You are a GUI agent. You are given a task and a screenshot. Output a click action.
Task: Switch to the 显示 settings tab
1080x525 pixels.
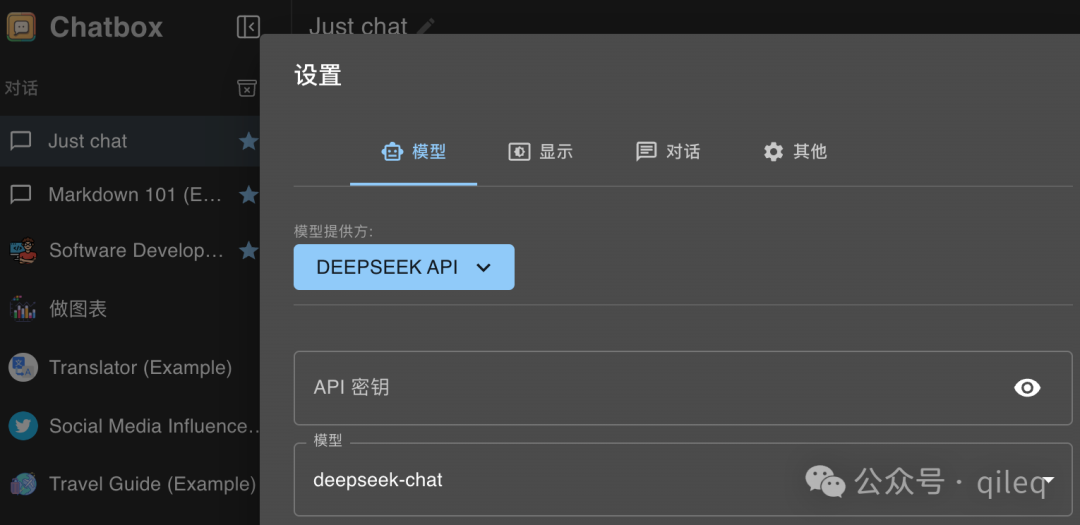(541, 152)
